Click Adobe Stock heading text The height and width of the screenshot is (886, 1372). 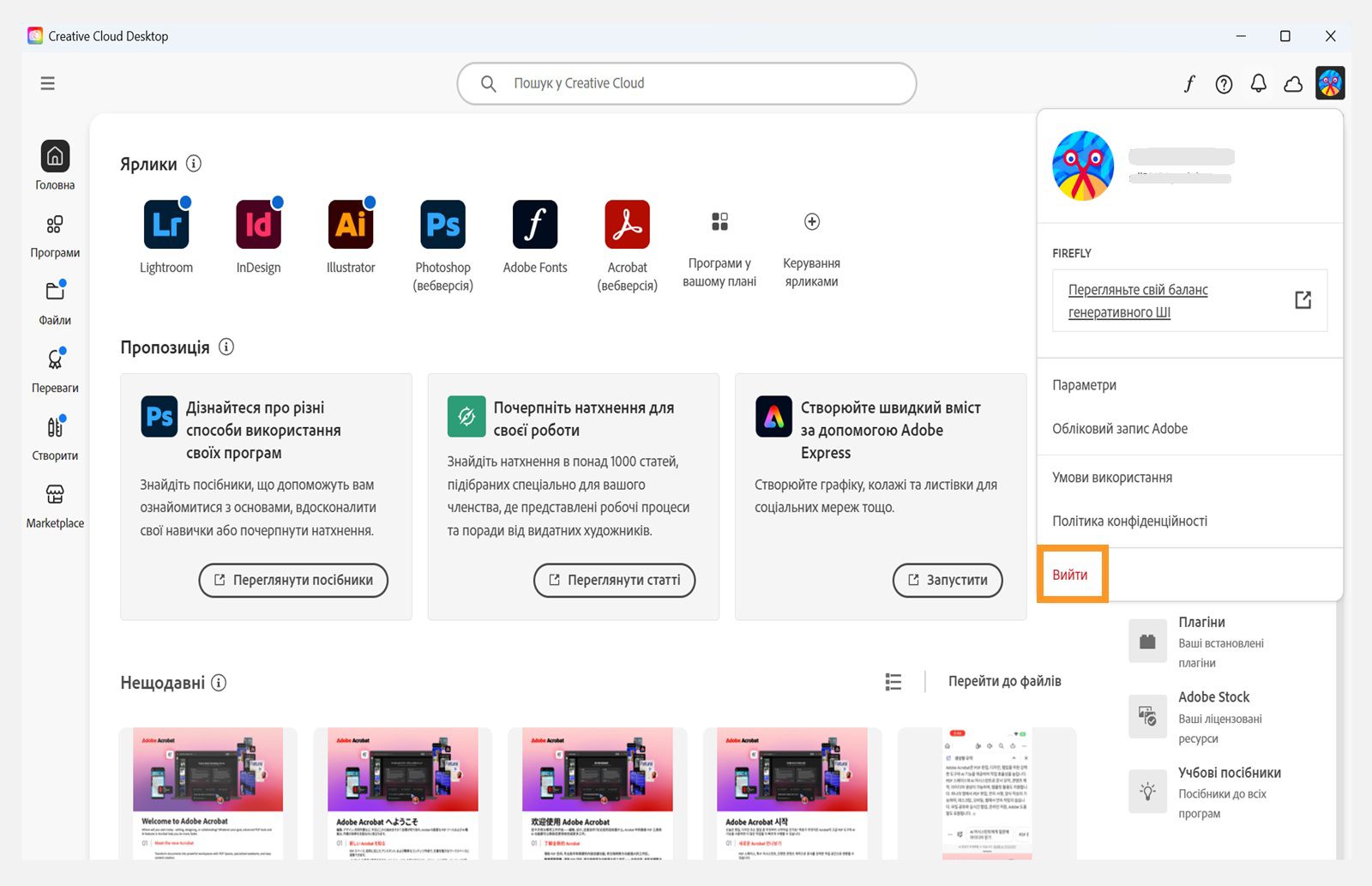pos(1213,697)
